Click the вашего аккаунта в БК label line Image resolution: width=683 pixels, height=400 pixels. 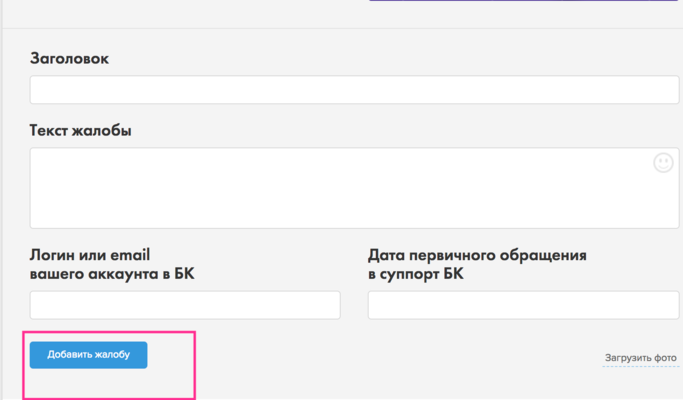point(112,274)
